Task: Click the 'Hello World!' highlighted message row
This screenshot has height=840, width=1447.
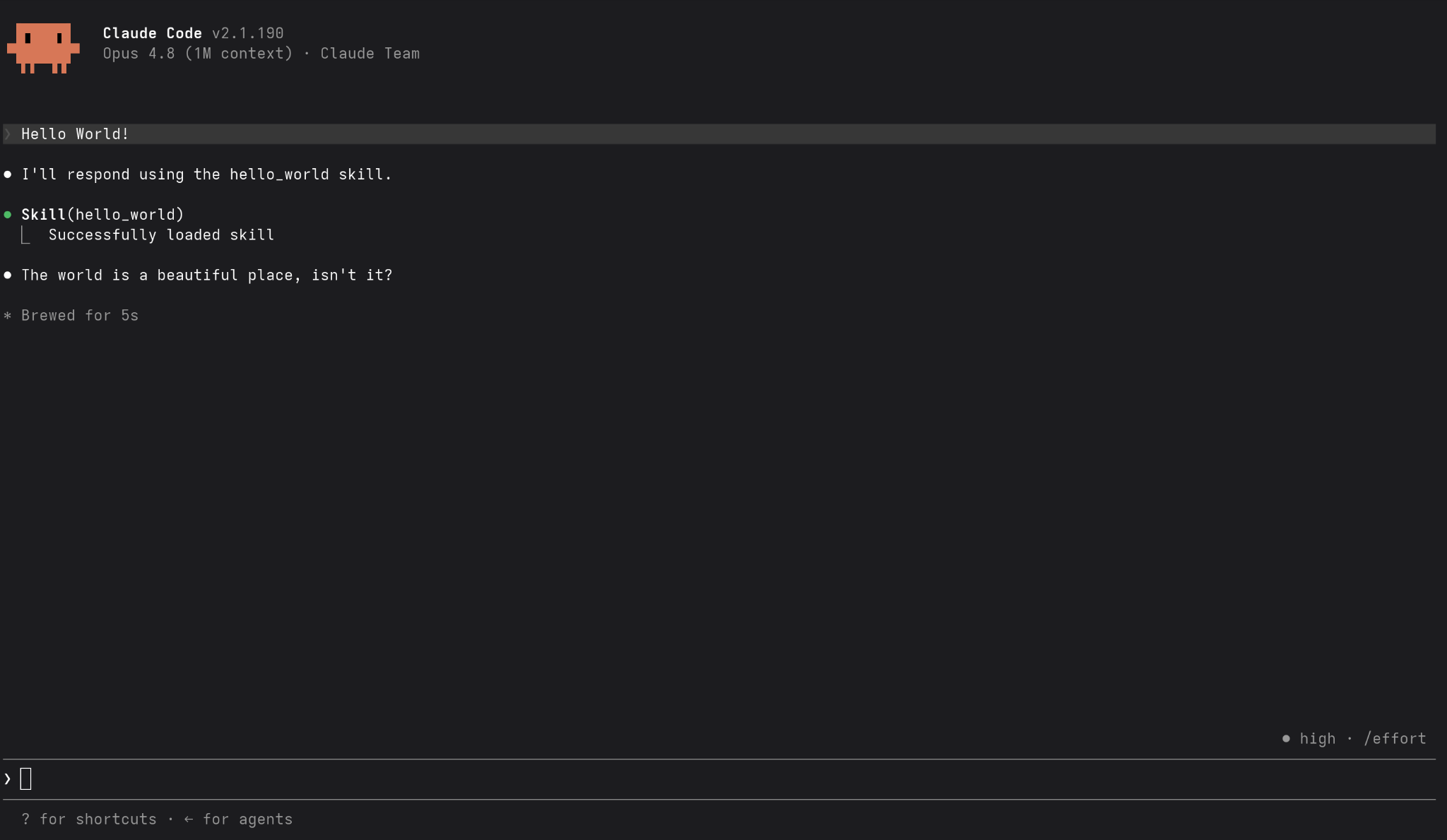Action: 719,134
